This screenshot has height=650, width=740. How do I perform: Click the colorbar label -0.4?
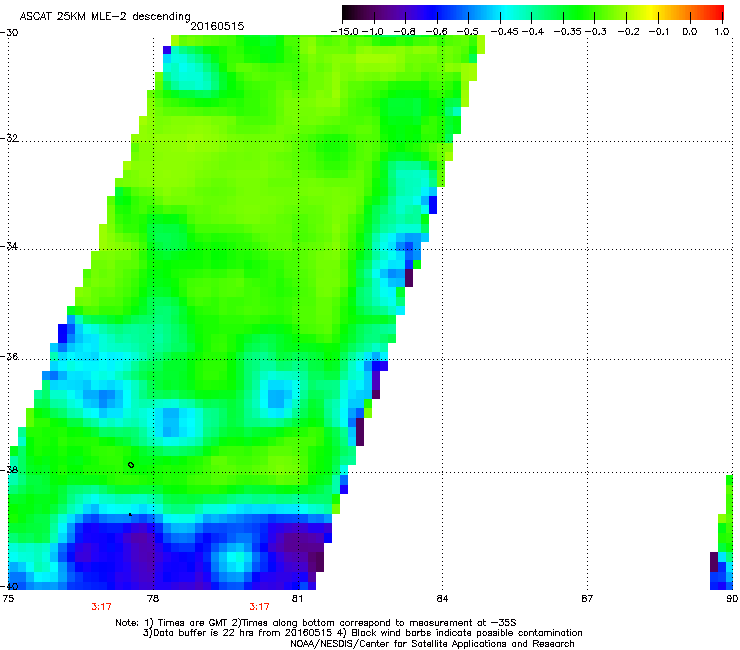[533, 32]
